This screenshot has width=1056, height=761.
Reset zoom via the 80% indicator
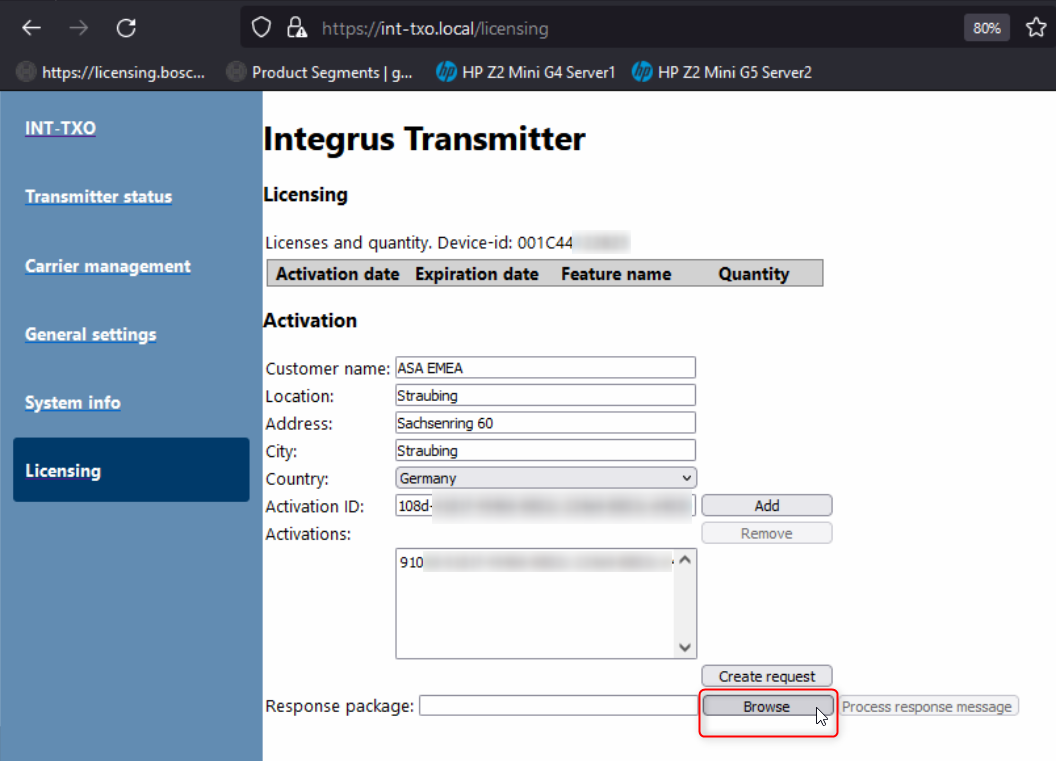coord(986,28)
